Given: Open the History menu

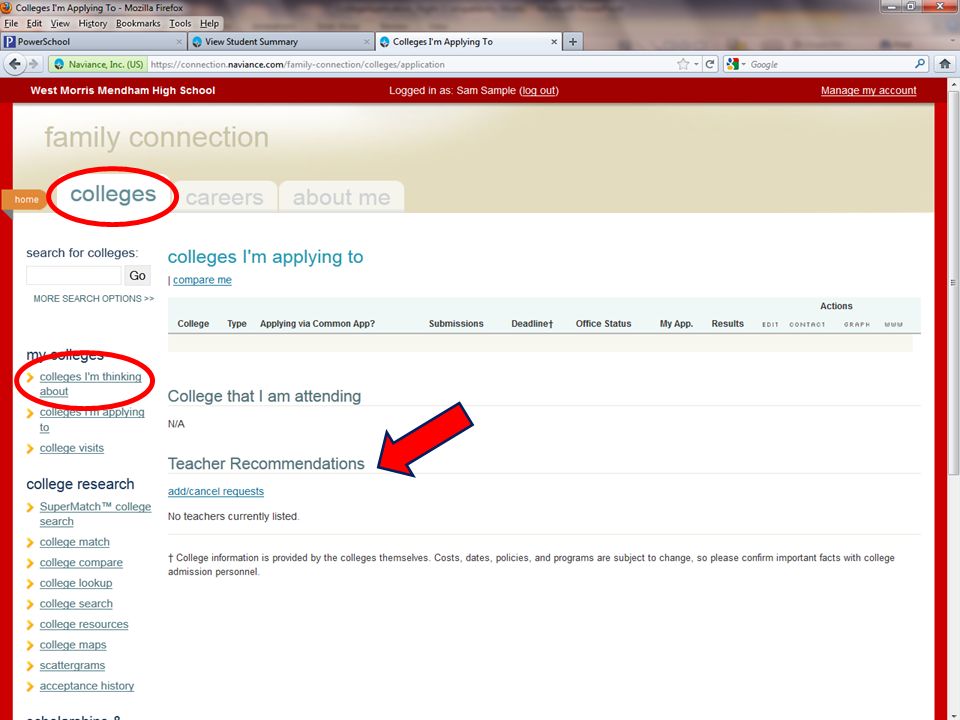Looking at the screenshot, I should pyautogui.click(x=92, y=23).
